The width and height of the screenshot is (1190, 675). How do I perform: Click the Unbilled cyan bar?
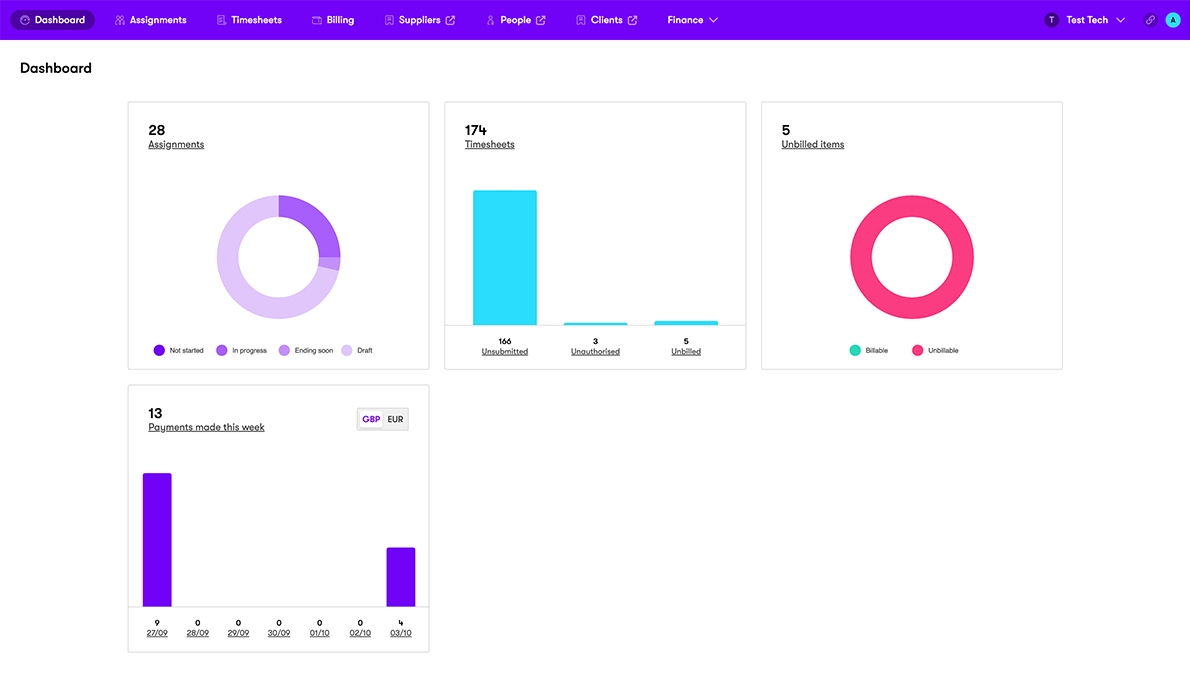pyautogui.click(x=686, y=323)
